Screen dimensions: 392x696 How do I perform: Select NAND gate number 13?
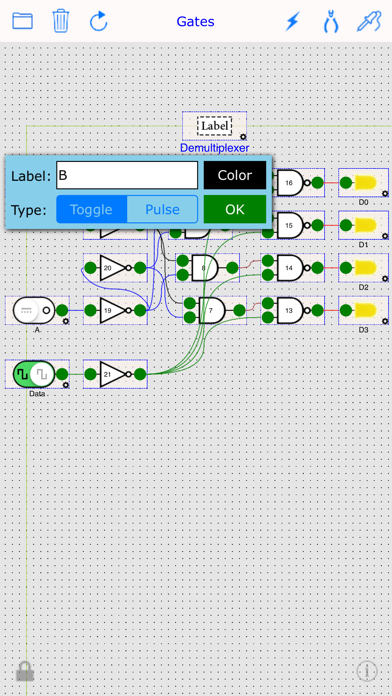point(291,310)
